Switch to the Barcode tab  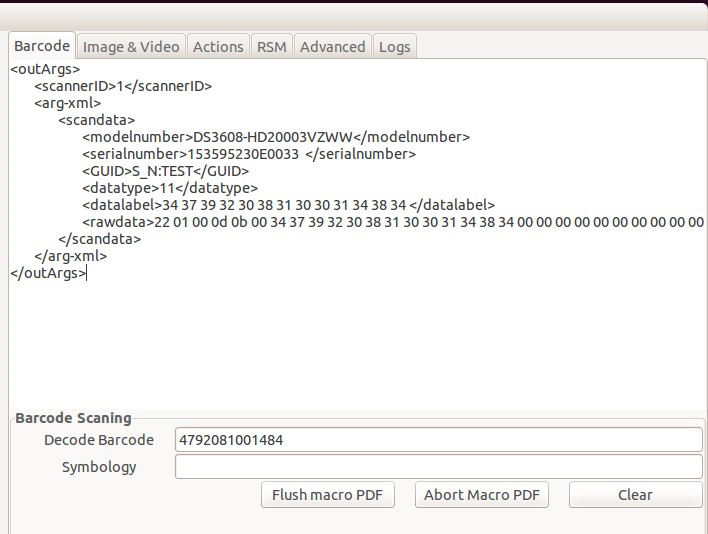[42, 46]
